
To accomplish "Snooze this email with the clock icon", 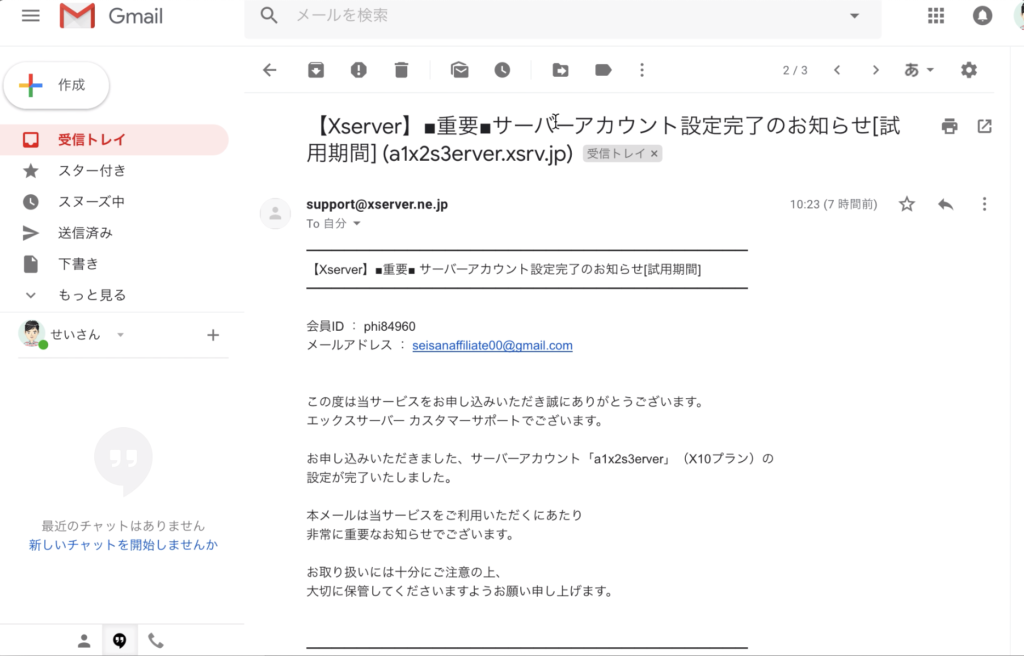I will click(x=502, y=70).
